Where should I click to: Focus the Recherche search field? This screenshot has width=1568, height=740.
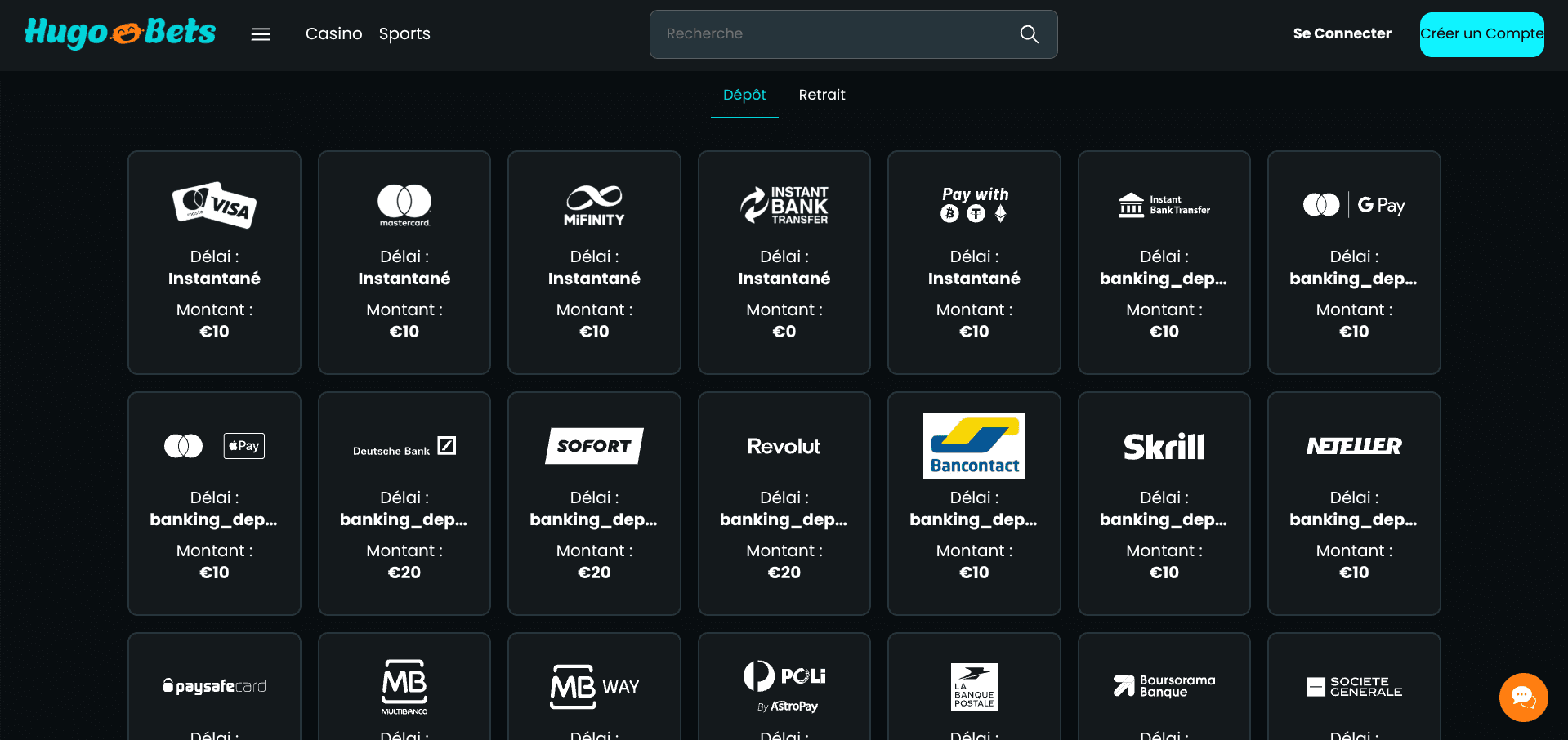[x=853, y=34]
